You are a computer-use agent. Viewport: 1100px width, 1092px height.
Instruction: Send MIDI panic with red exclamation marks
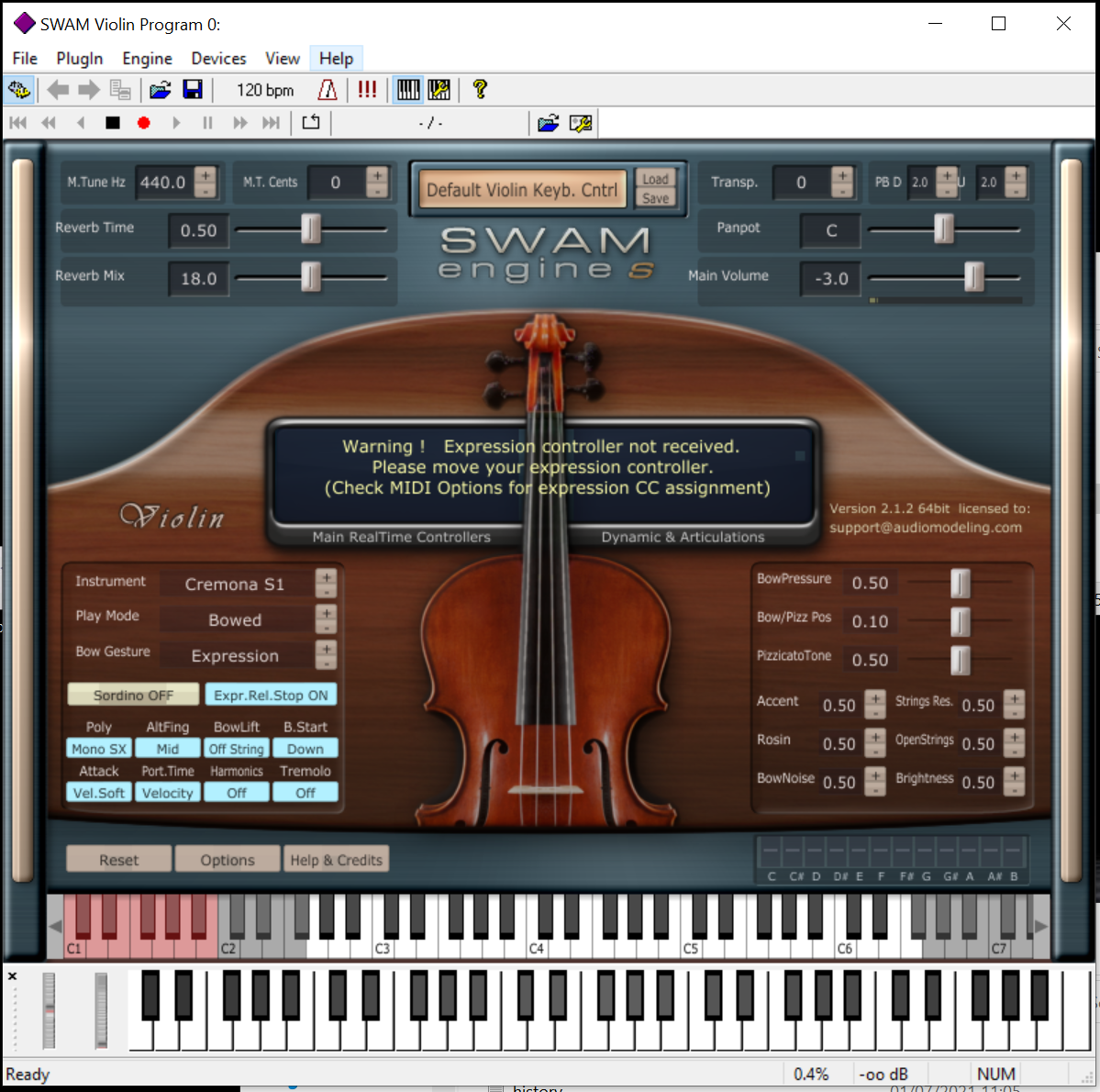coord(367,90)
